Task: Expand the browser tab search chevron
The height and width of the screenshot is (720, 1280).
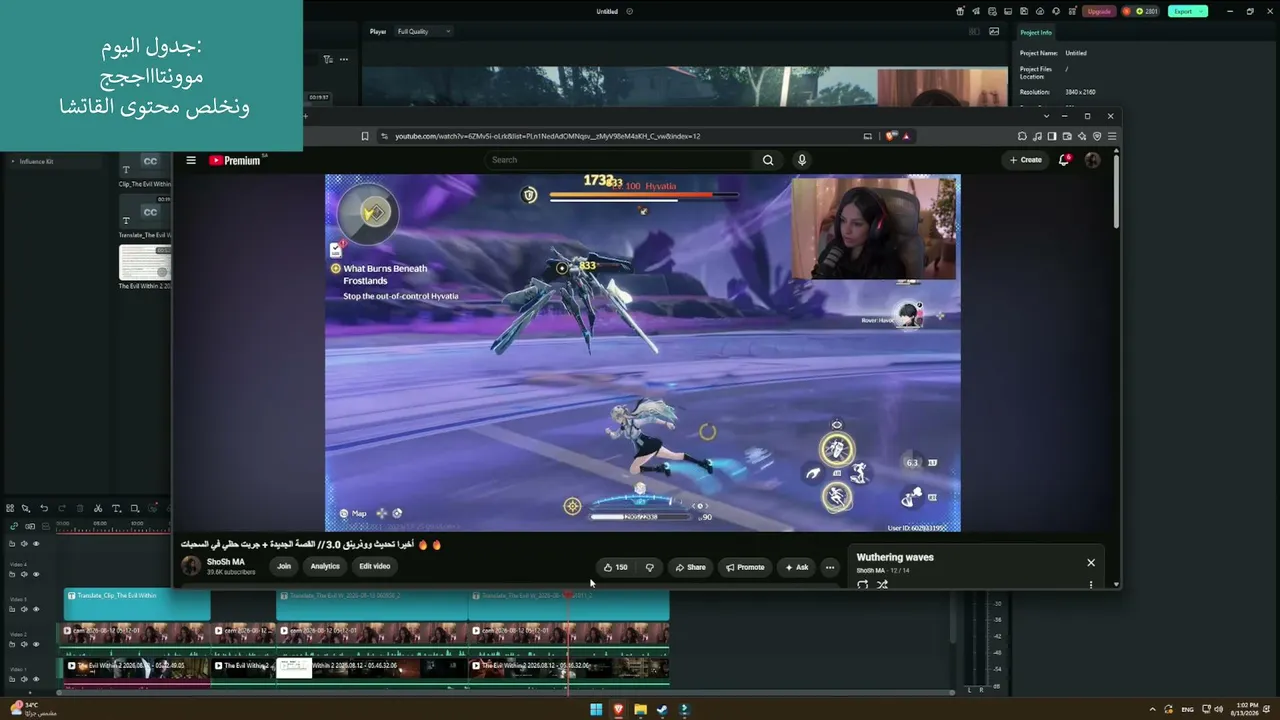Action: pos(1047,116)
